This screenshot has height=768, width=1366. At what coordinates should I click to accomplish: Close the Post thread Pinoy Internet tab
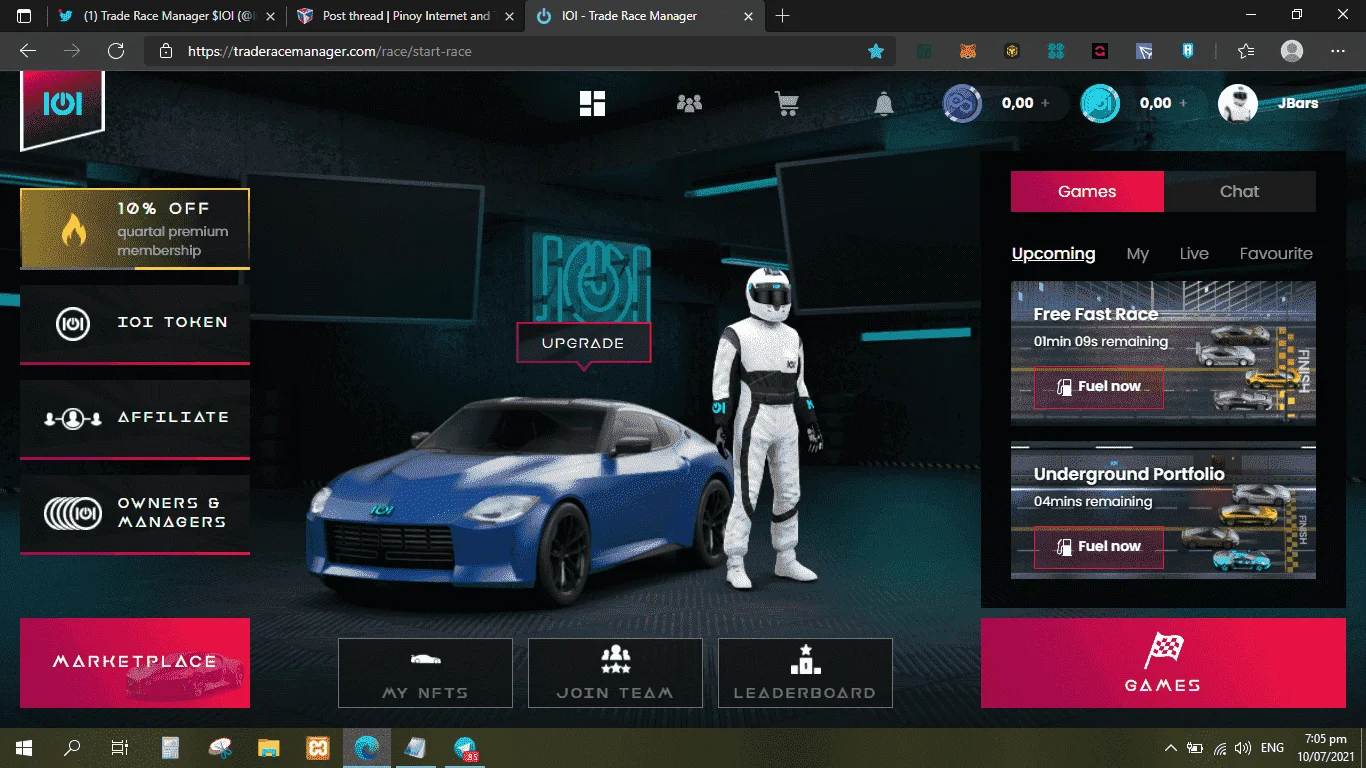[x=509, y=16]
